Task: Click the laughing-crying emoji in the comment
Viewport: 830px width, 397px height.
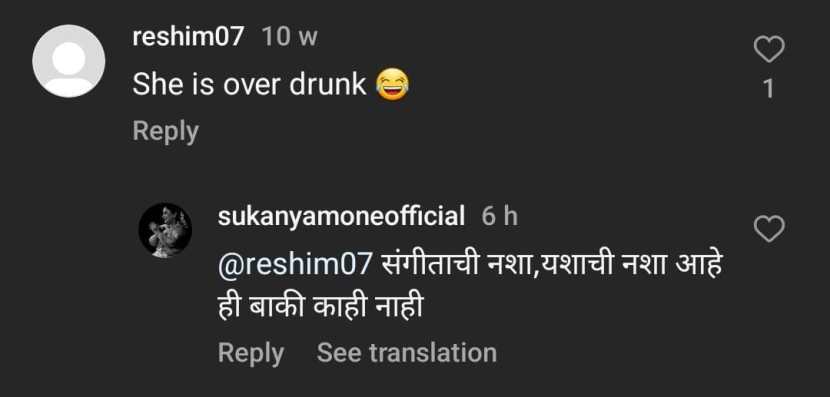Action: [392, 85]
